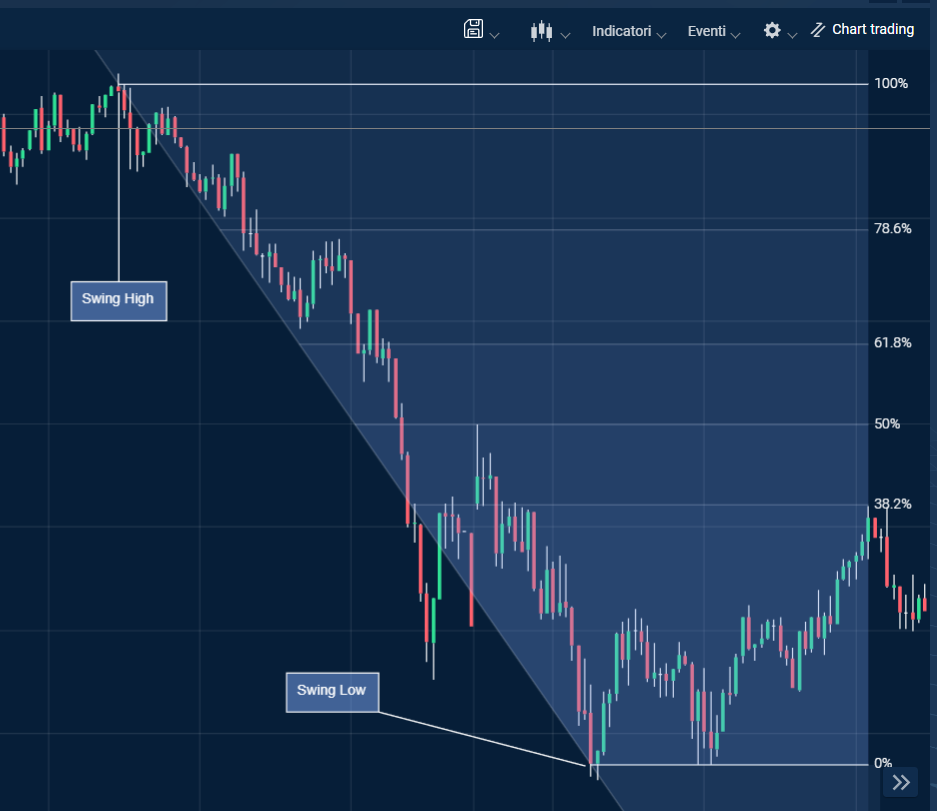Open the Eventi menu

click(x=706, y=31)
